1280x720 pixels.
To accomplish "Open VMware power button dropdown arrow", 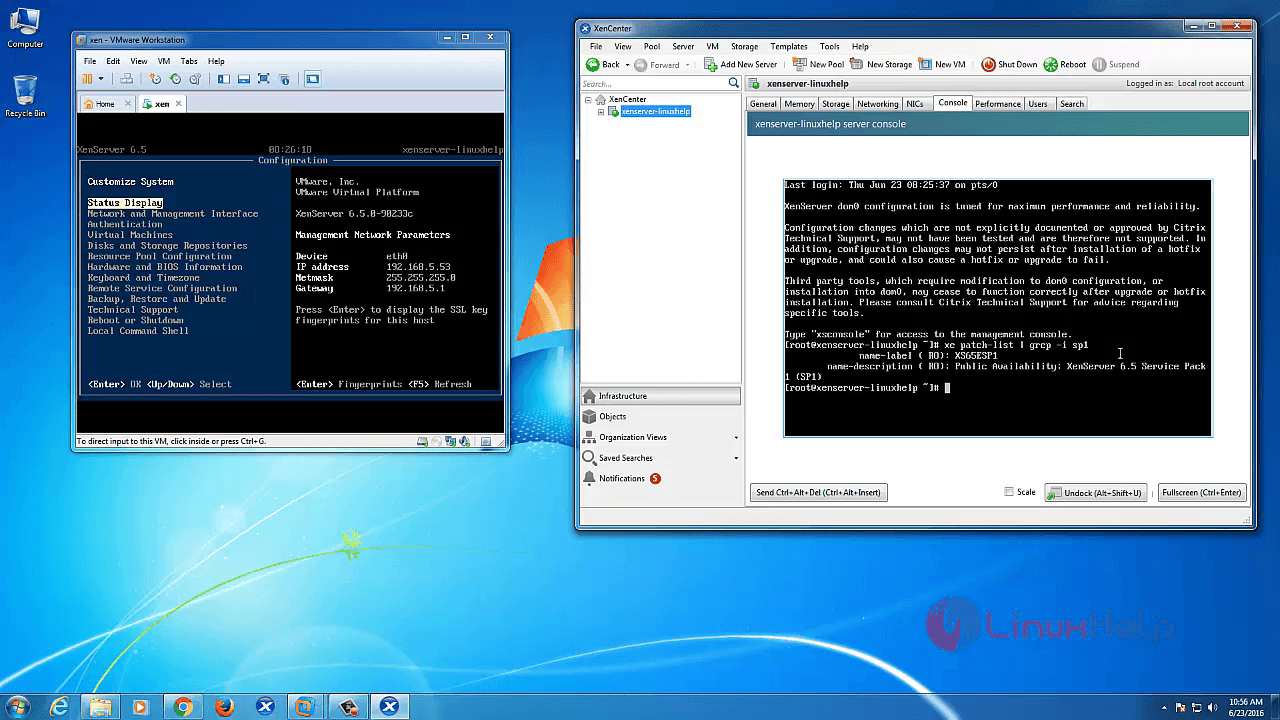I will [101, 78].
